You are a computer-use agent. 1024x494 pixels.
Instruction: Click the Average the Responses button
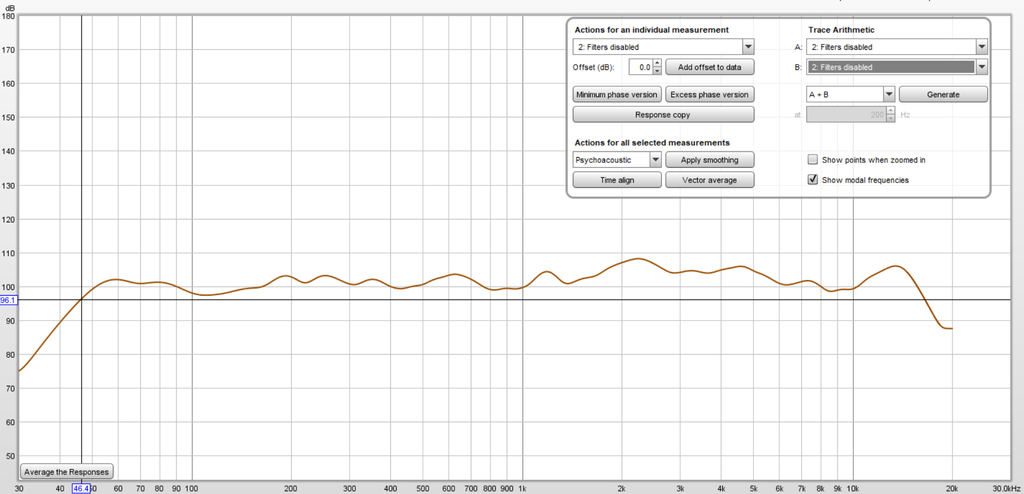click(x=67, y=471)
